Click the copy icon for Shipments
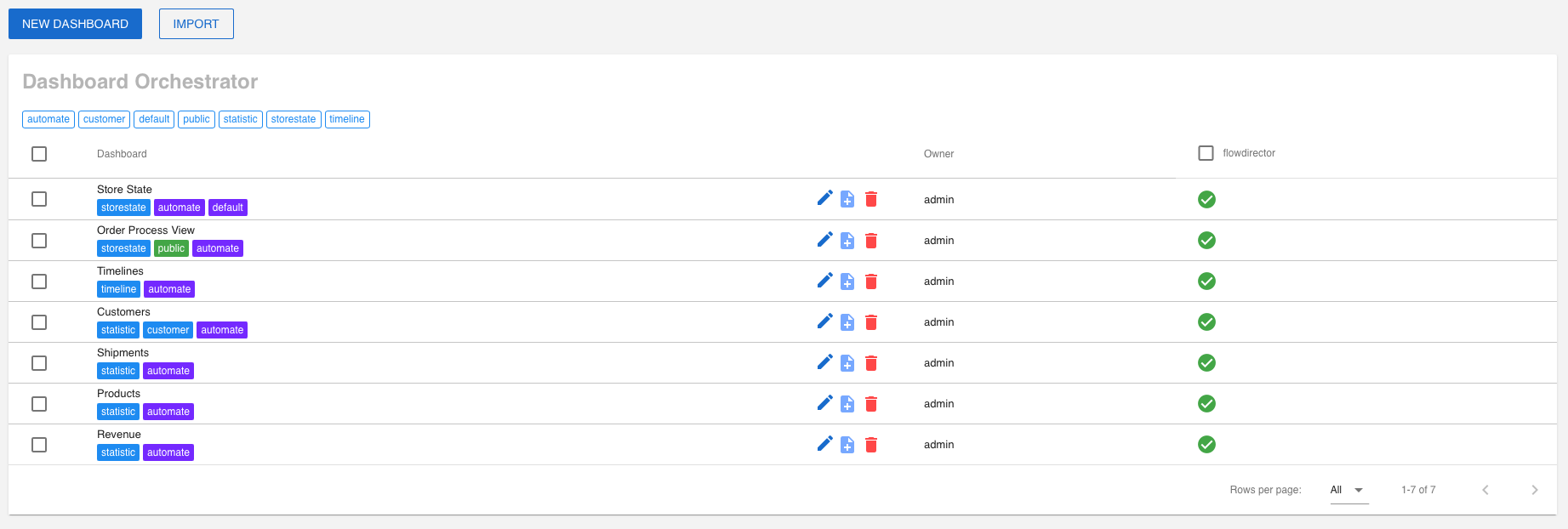Screen dimensions: 1568x529 click(847, 363)
